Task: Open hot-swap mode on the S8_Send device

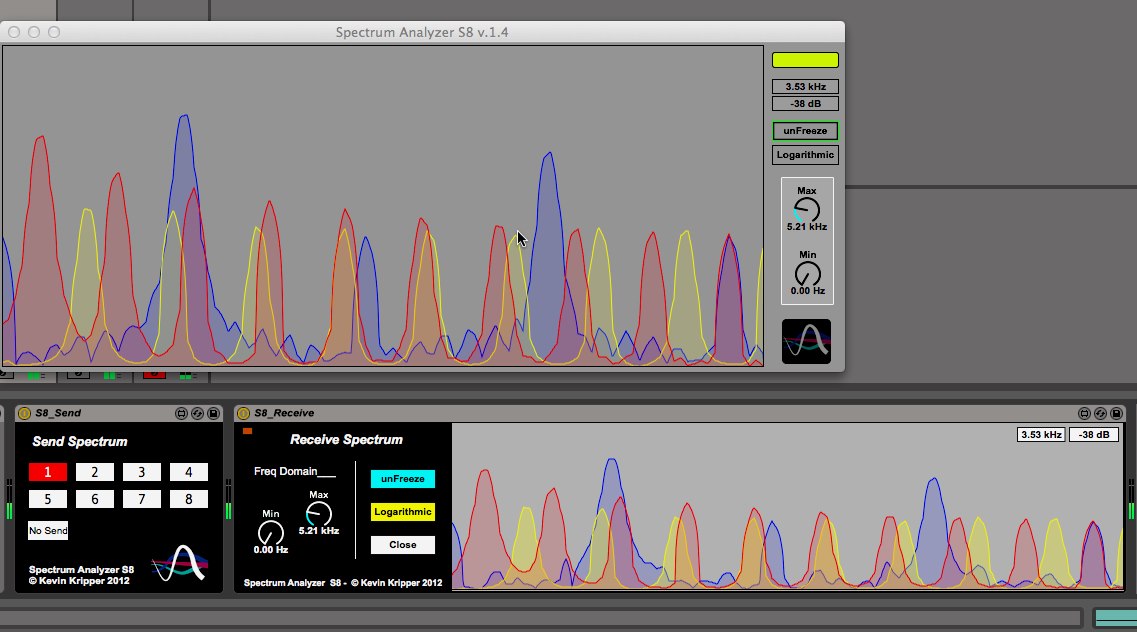Action: [x=197, y=412]
